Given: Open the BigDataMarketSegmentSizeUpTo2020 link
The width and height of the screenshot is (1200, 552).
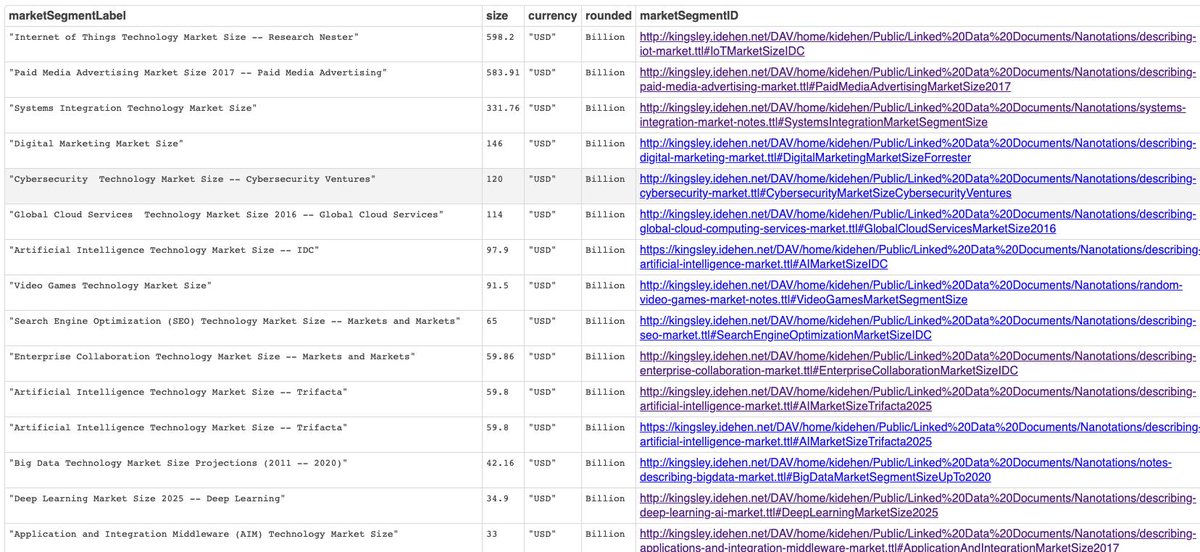Looking at the screenshot, I should pyautogui.click(x=908, y=469).
